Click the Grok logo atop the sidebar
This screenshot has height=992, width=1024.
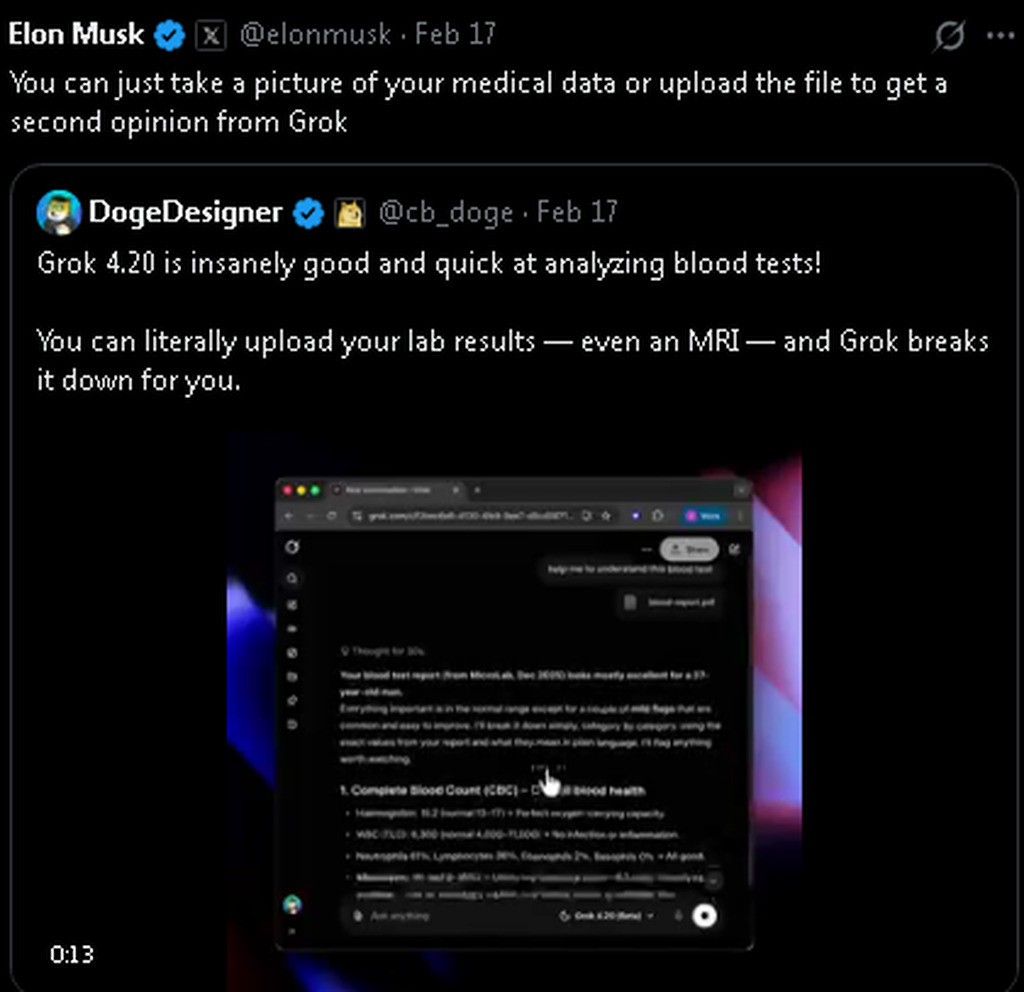pos(292,547)
